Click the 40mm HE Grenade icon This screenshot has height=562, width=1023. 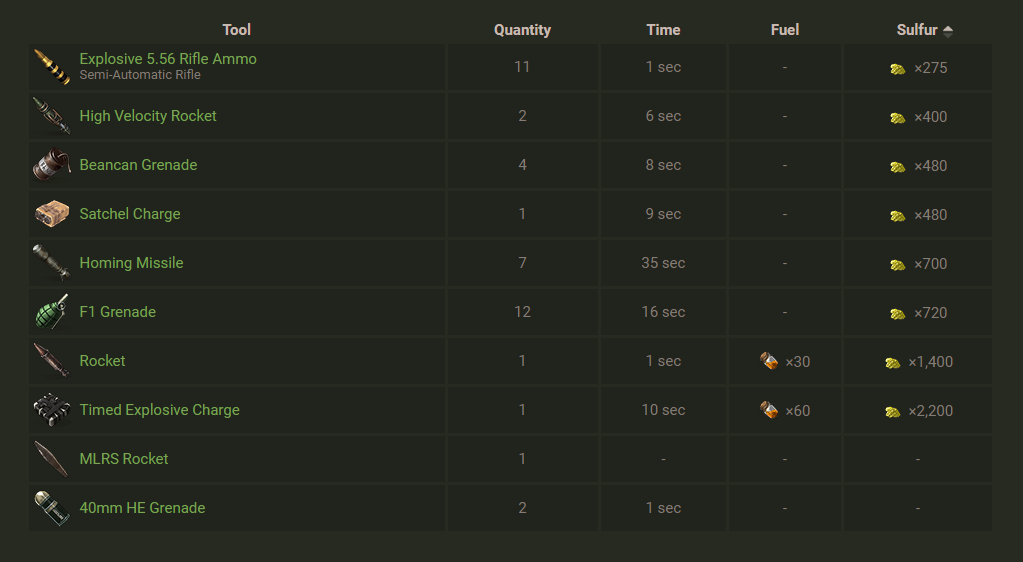tap(50, 508)
